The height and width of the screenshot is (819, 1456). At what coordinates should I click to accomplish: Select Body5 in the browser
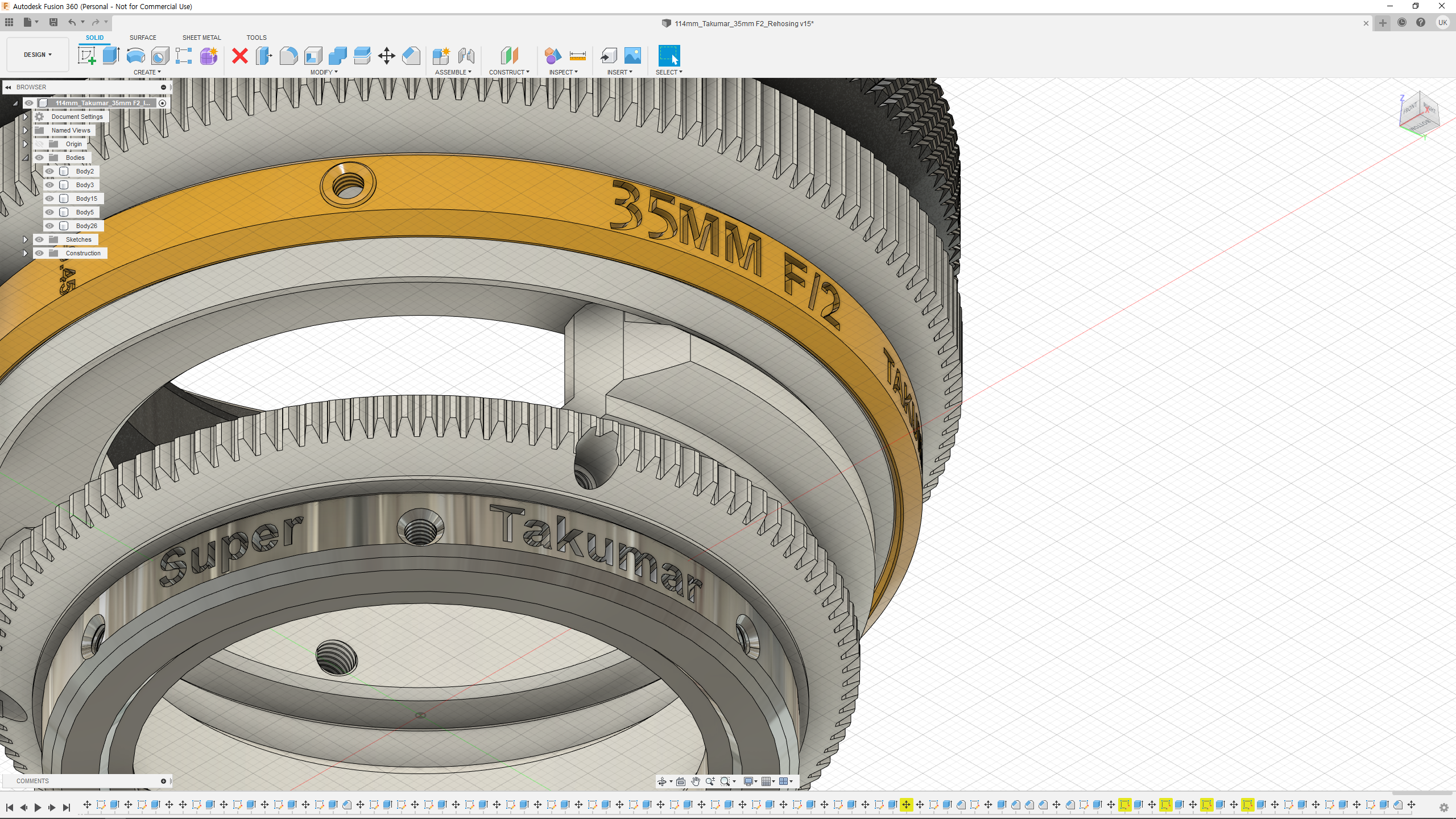point(85,212)
